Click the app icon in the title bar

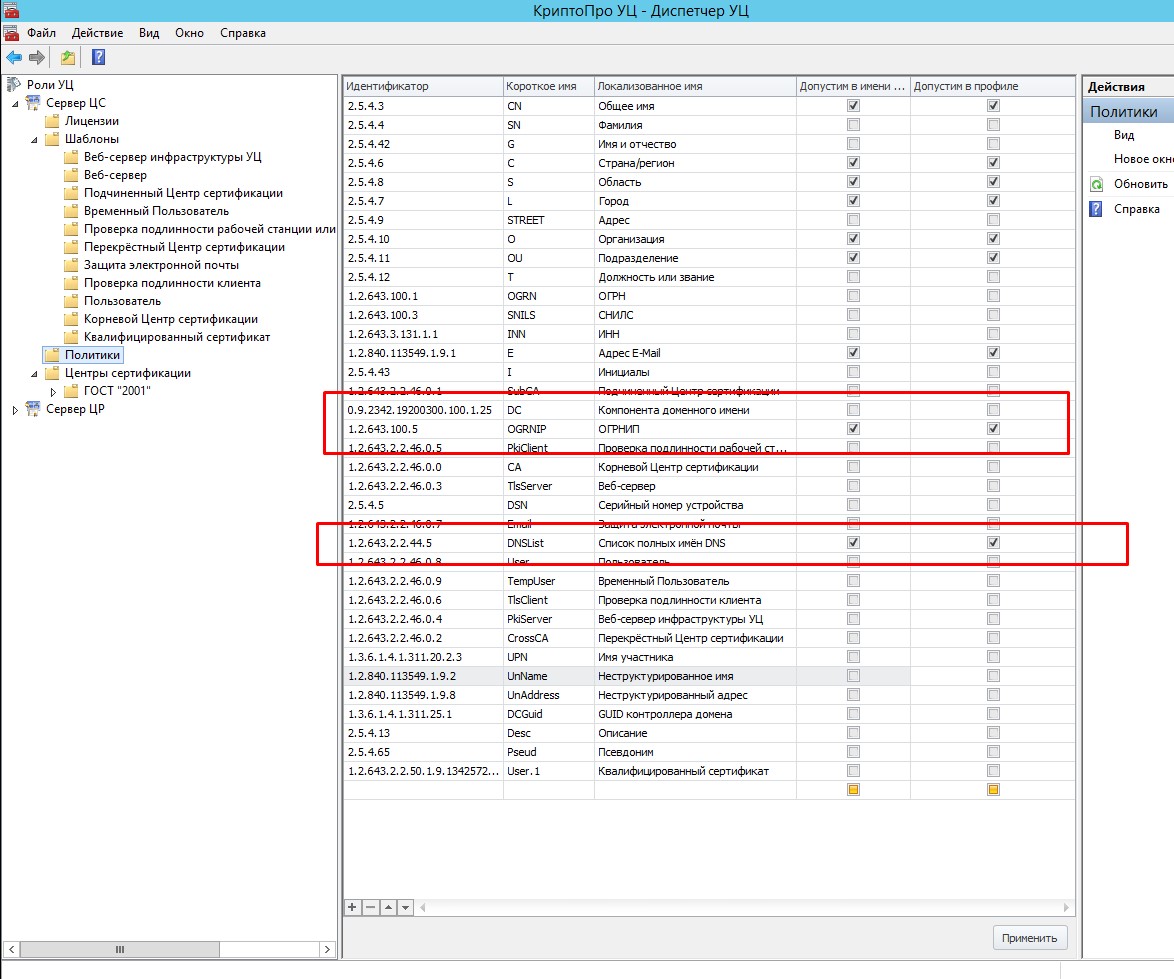tap(10, 10)
